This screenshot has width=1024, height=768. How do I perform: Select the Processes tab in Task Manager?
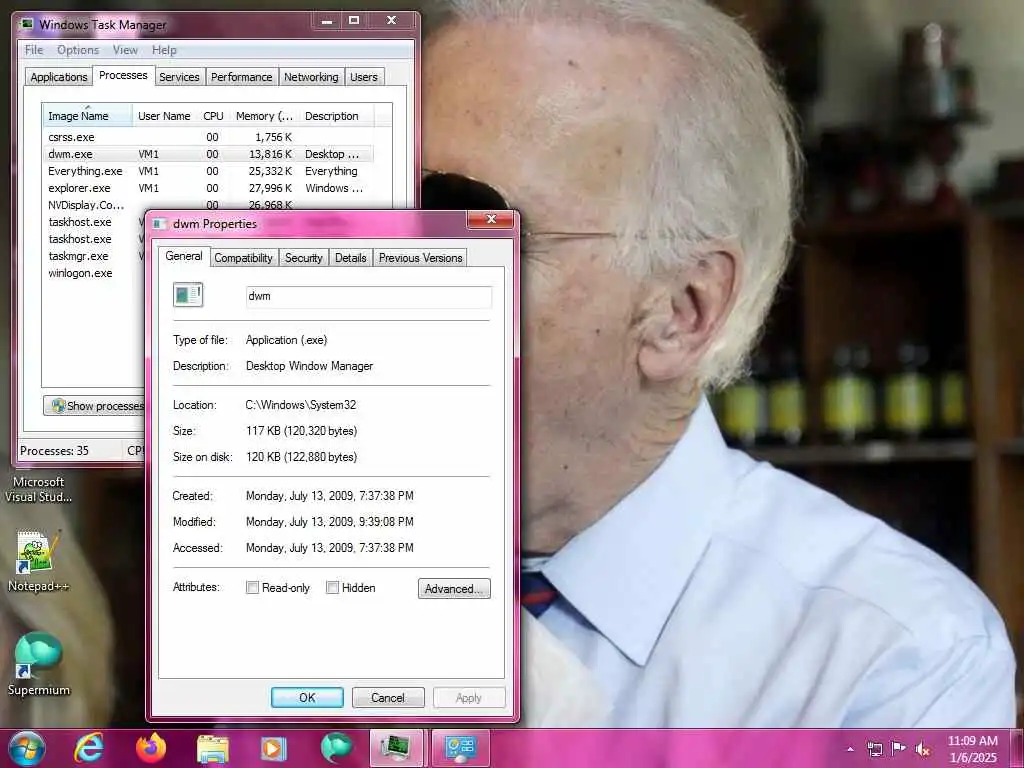123,75
